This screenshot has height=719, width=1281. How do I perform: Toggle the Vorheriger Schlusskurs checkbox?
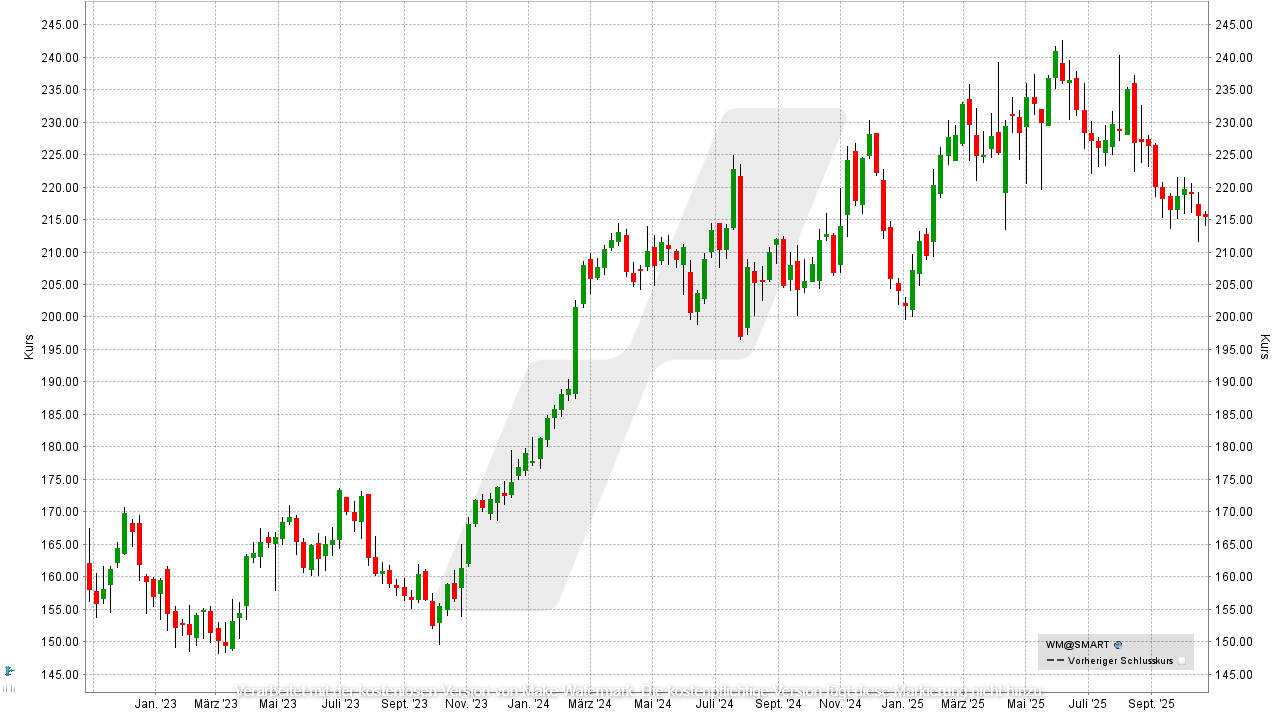pos(1181,661)
